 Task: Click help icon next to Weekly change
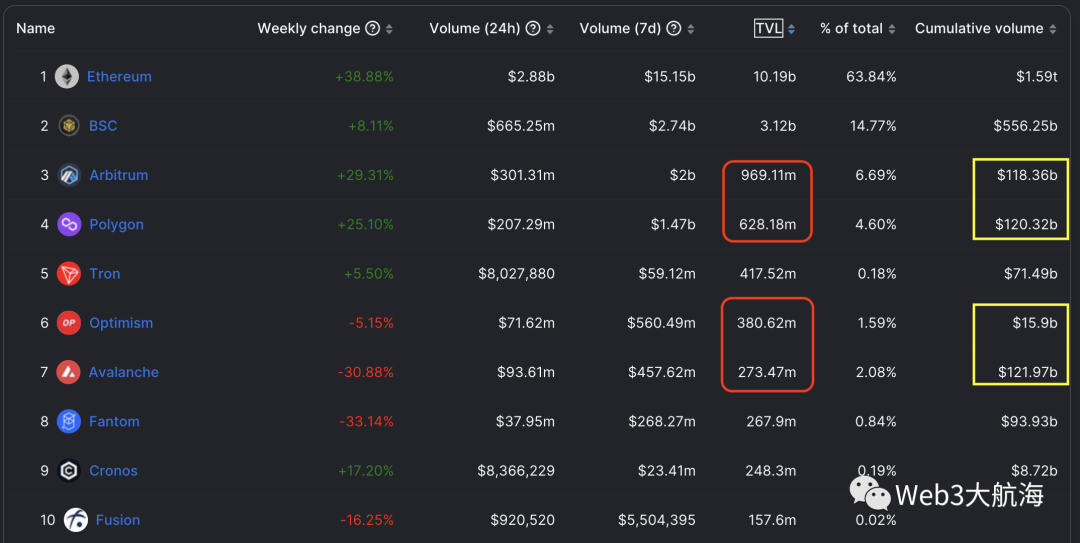click(373, 29)
